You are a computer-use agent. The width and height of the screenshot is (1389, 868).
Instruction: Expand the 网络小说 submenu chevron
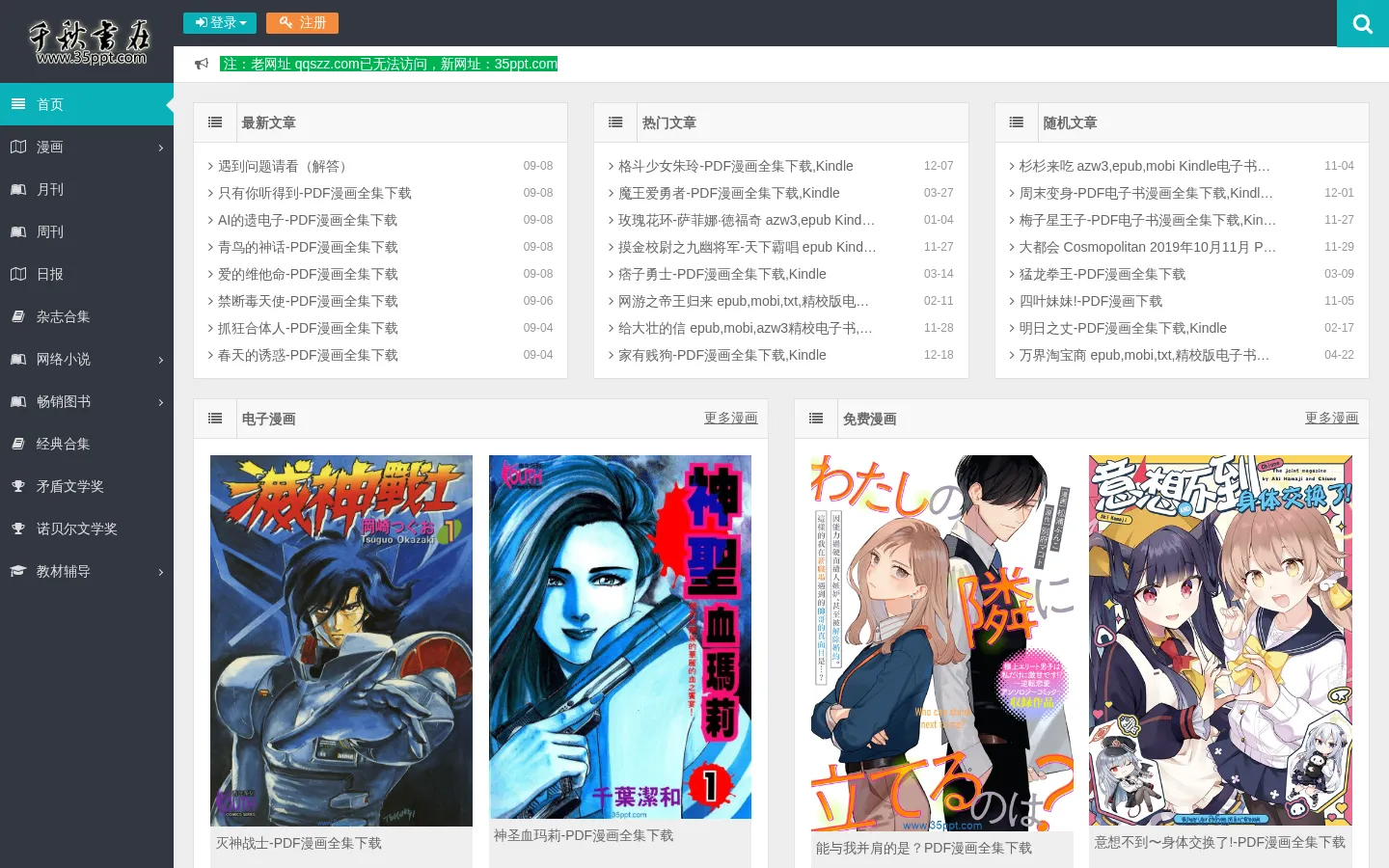click(x=161, y=360)
